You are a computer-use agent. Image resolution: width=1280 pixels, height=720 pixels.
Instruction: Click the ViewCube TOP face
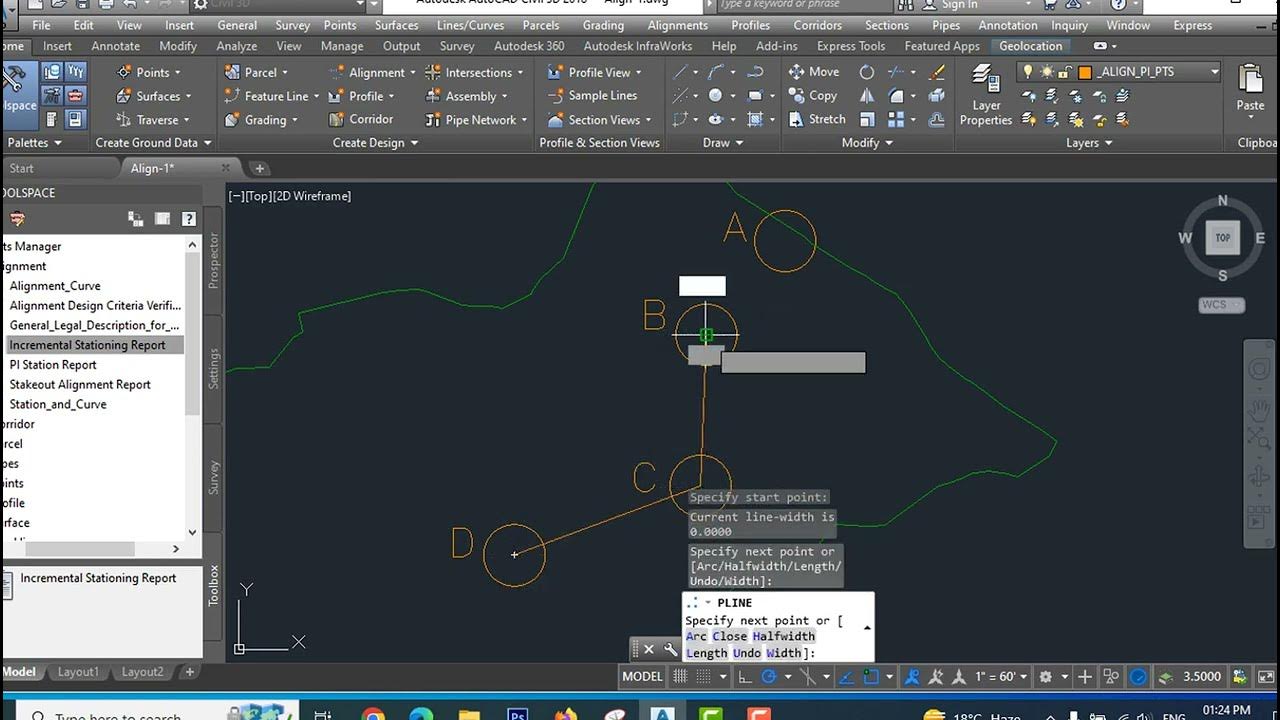[1222, 237]
